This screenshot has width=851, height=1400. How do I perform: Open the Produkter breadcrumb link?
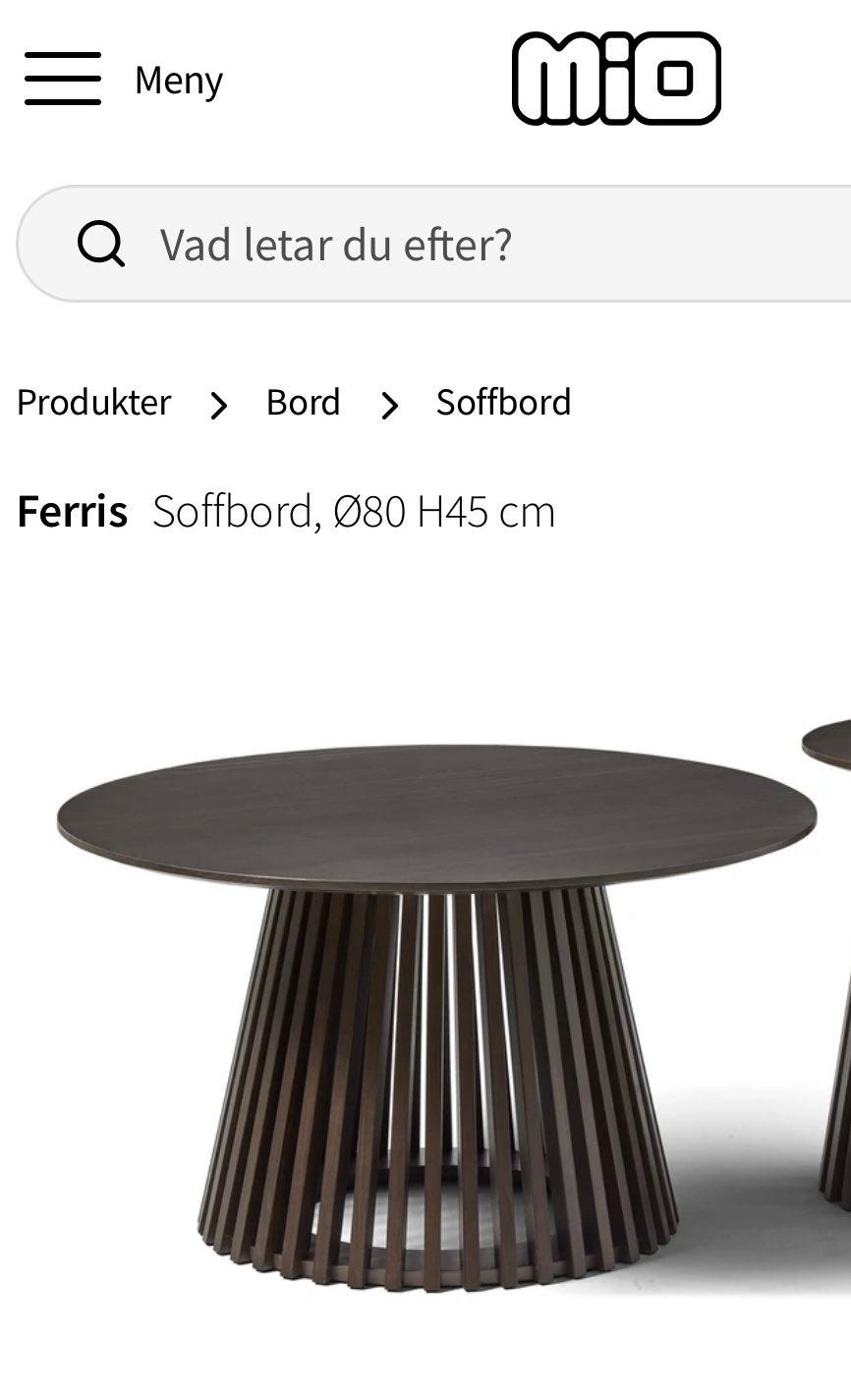click(x=94, y=403)
